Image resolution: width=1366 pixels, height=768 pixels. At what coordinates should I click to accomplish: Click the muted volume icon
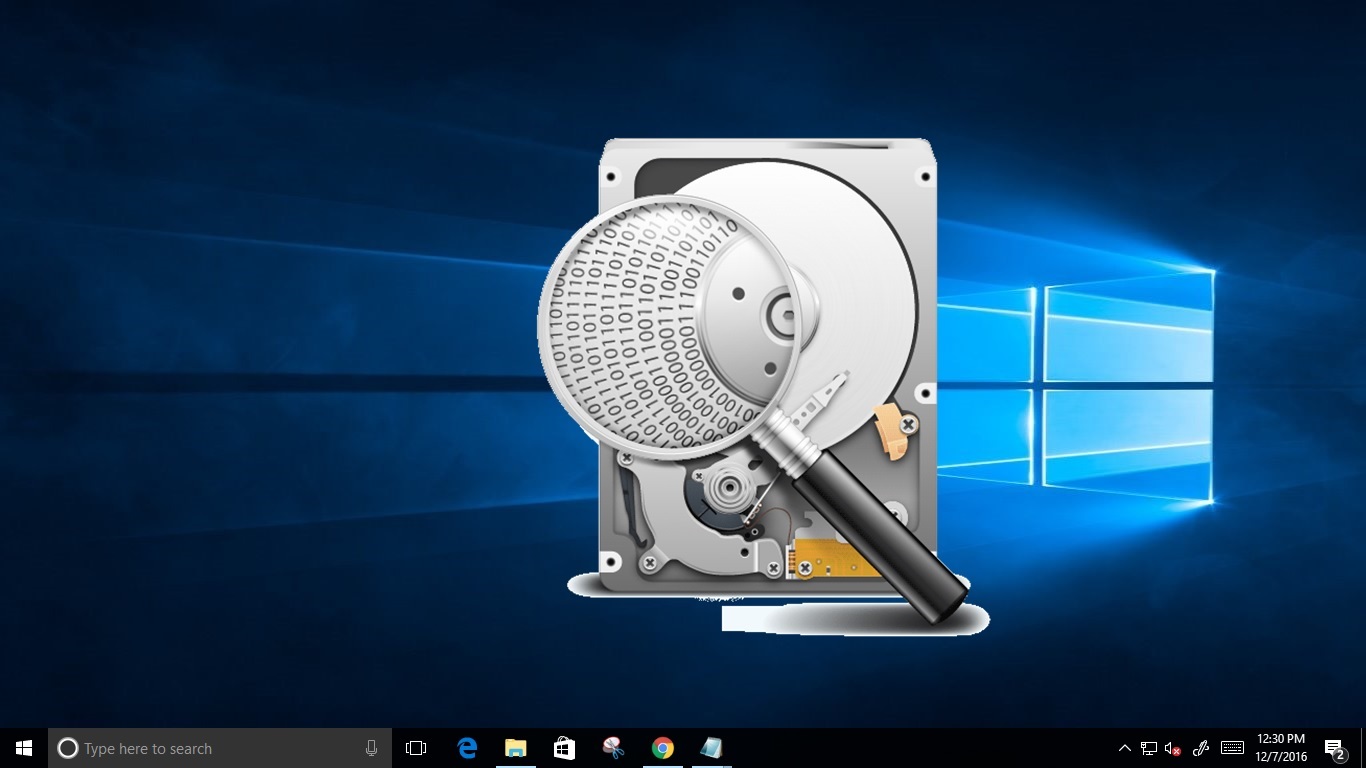[1174, 748]
